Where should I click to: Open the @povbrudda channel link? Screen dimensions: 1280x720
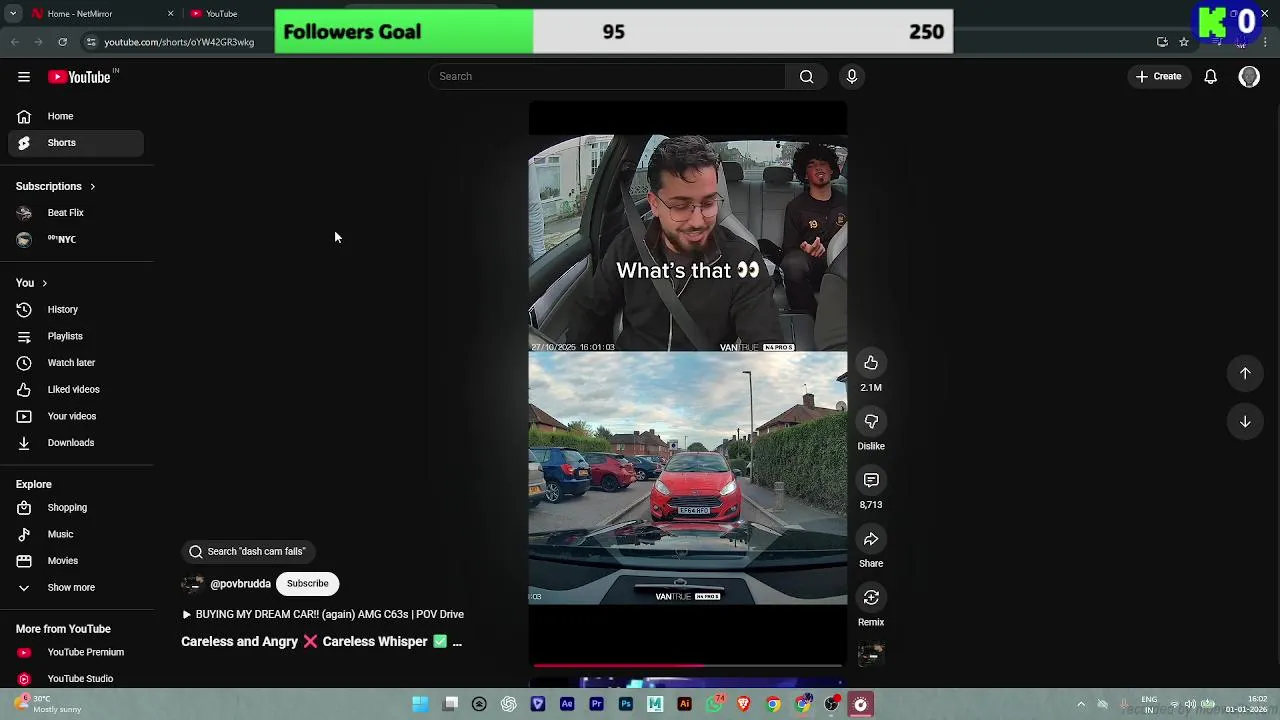click(x=240, y=584)
